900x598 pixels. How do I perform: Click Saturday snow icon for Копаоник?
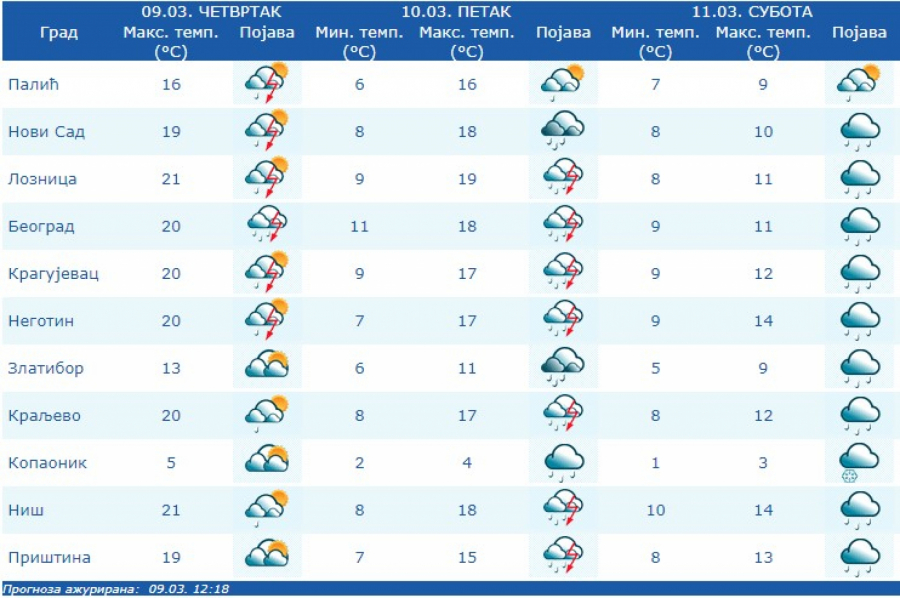click(x=859, y=463)
